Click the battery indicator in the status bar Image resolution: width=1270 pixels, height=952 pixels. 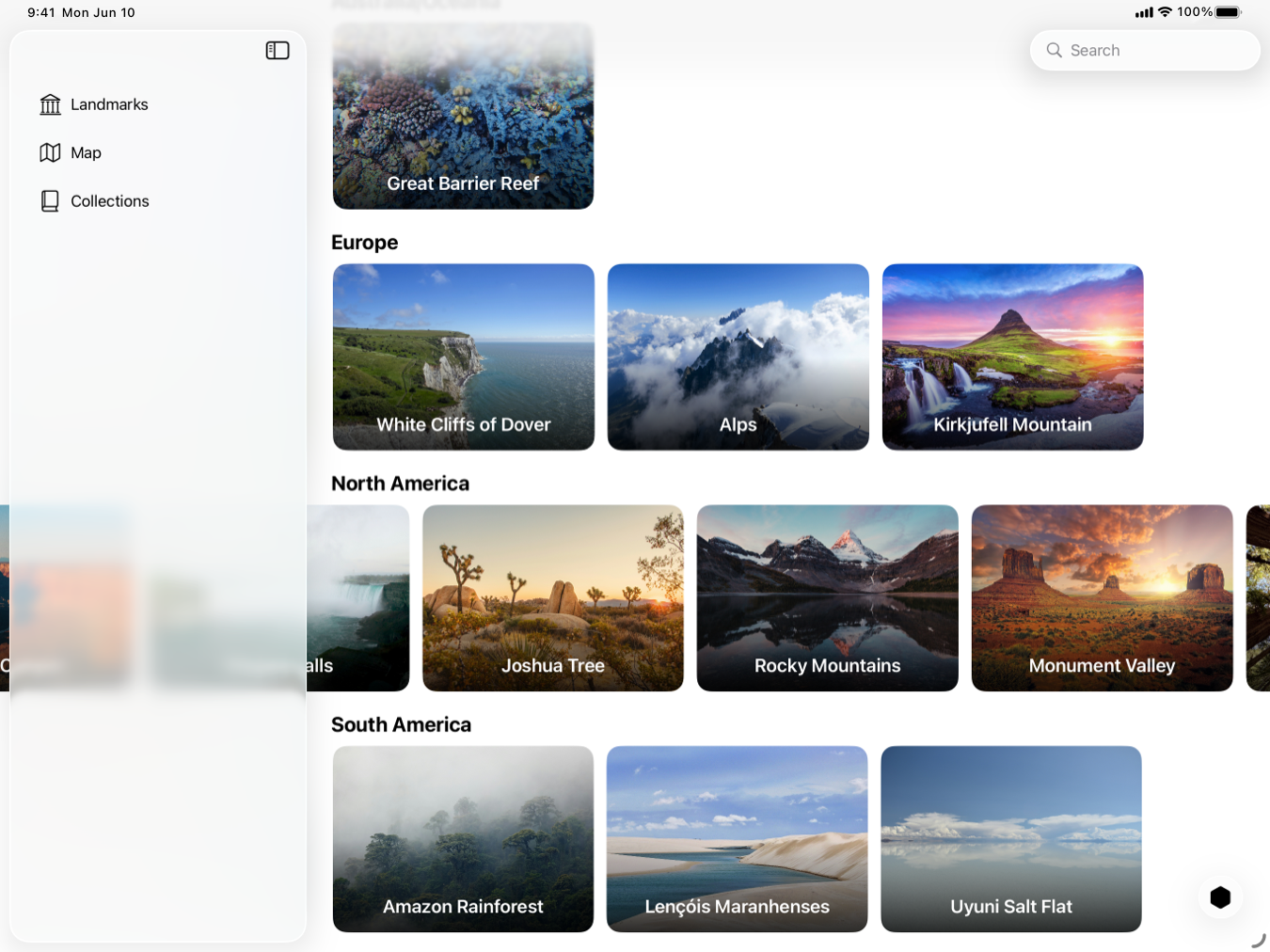pos(1226,12)
